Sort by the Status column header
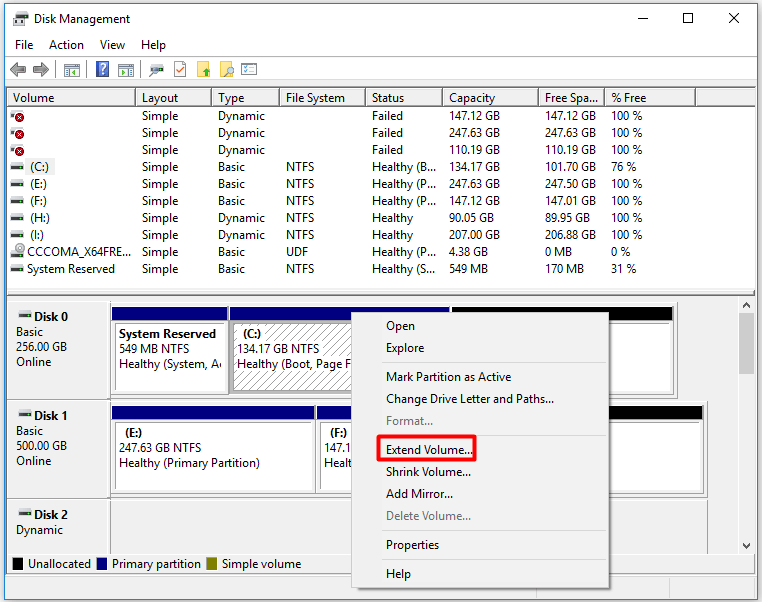 pos(404,98)
